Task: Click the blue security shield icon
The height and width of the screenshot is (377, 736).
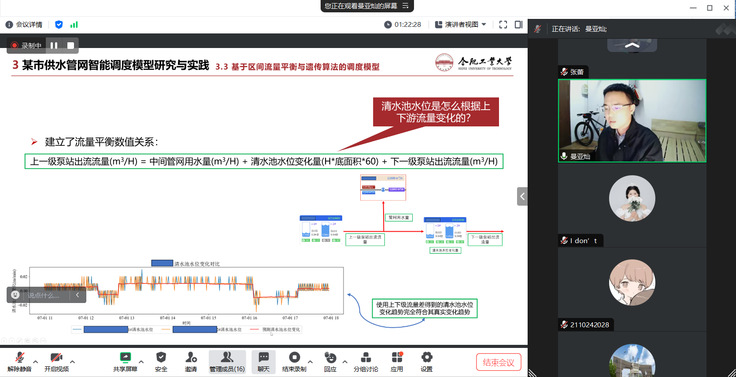Action: coord(59,24)
